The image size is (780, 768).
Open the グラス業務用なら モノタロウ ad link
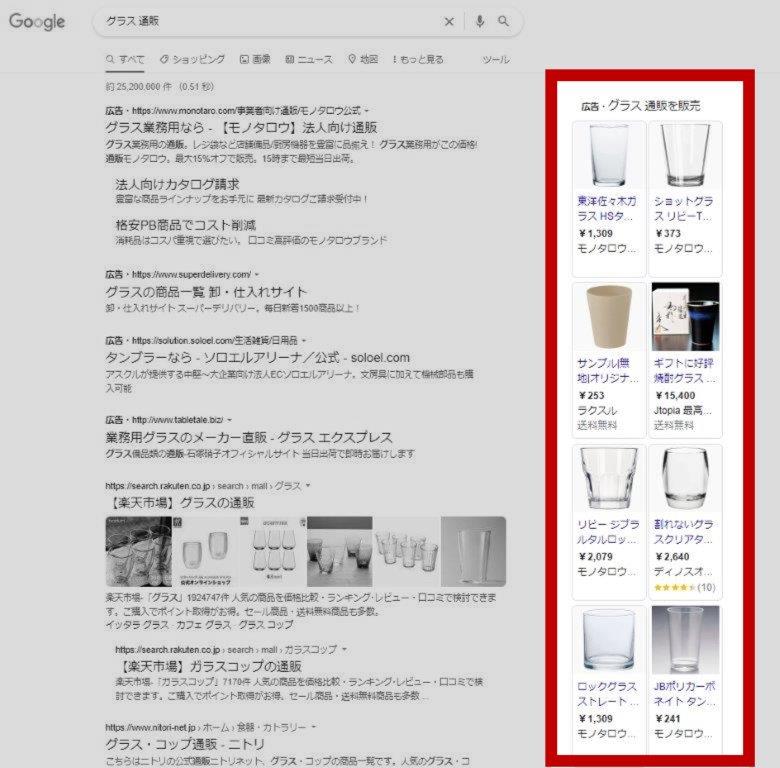(x=241, y=128)
